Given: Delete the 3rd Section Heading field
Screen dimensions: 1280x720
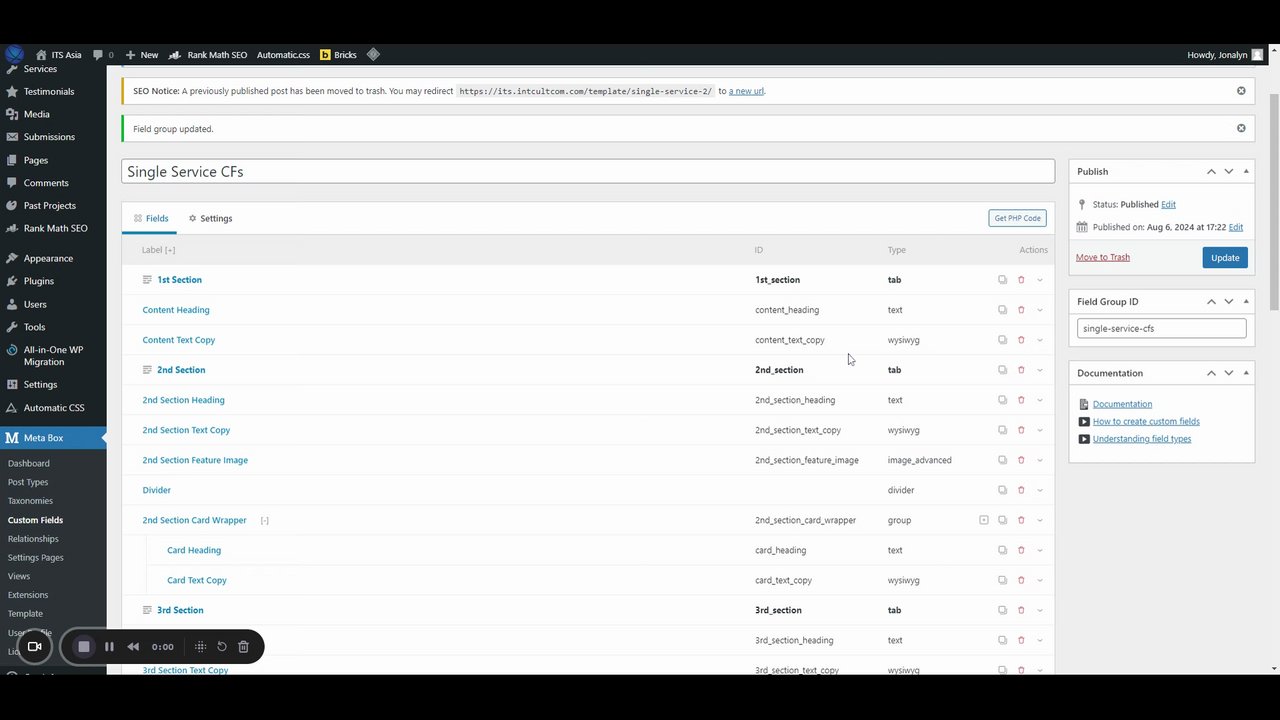Looking at the screenshot, I should (1021, 640).
